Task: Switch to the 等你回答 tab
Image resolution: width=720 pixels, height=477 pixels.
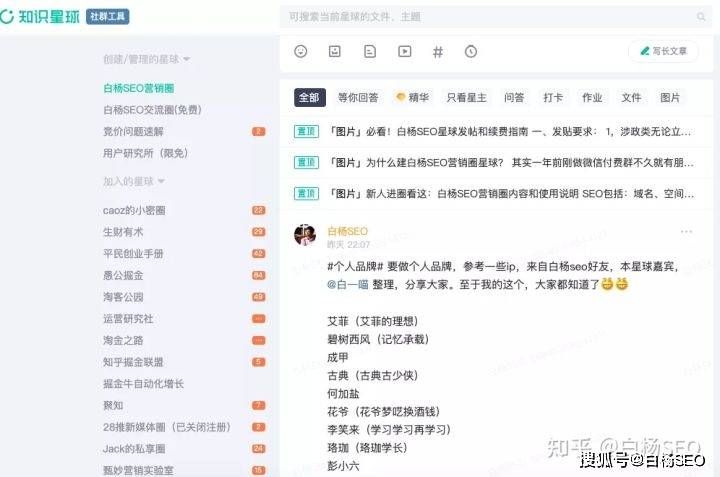Action: pos(358,98)
